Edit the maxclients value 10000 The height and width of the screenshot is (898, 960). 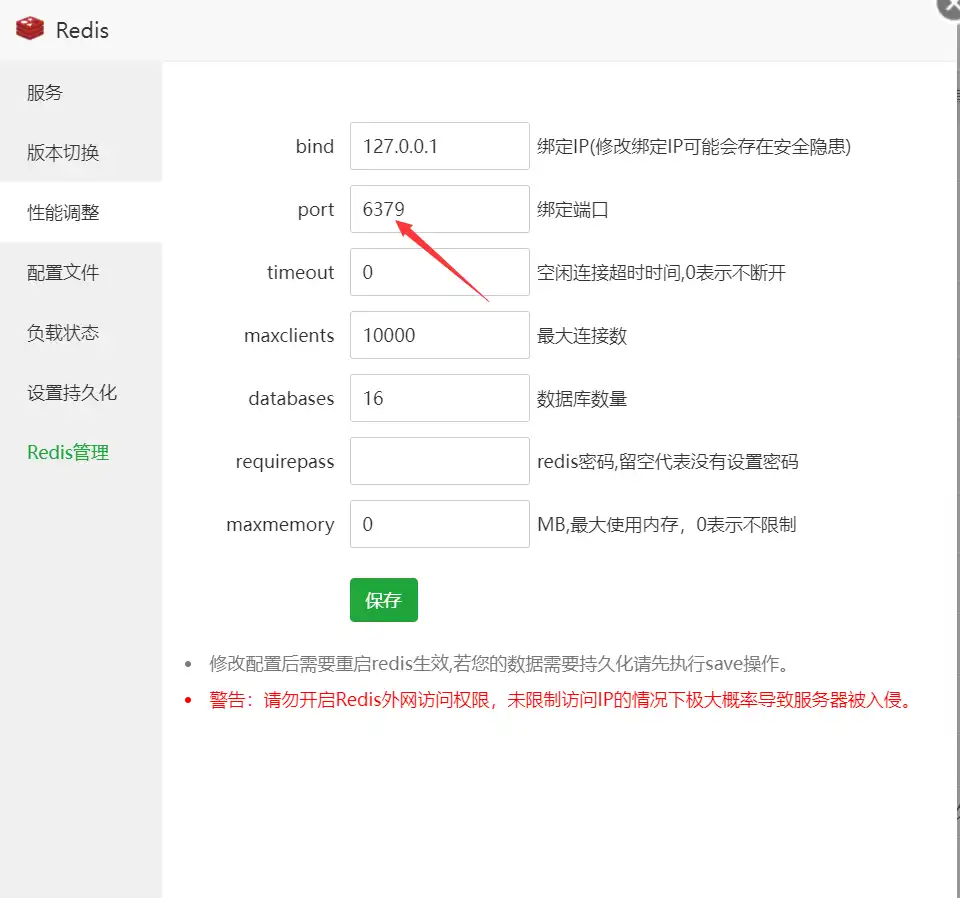tap(439, 335)
